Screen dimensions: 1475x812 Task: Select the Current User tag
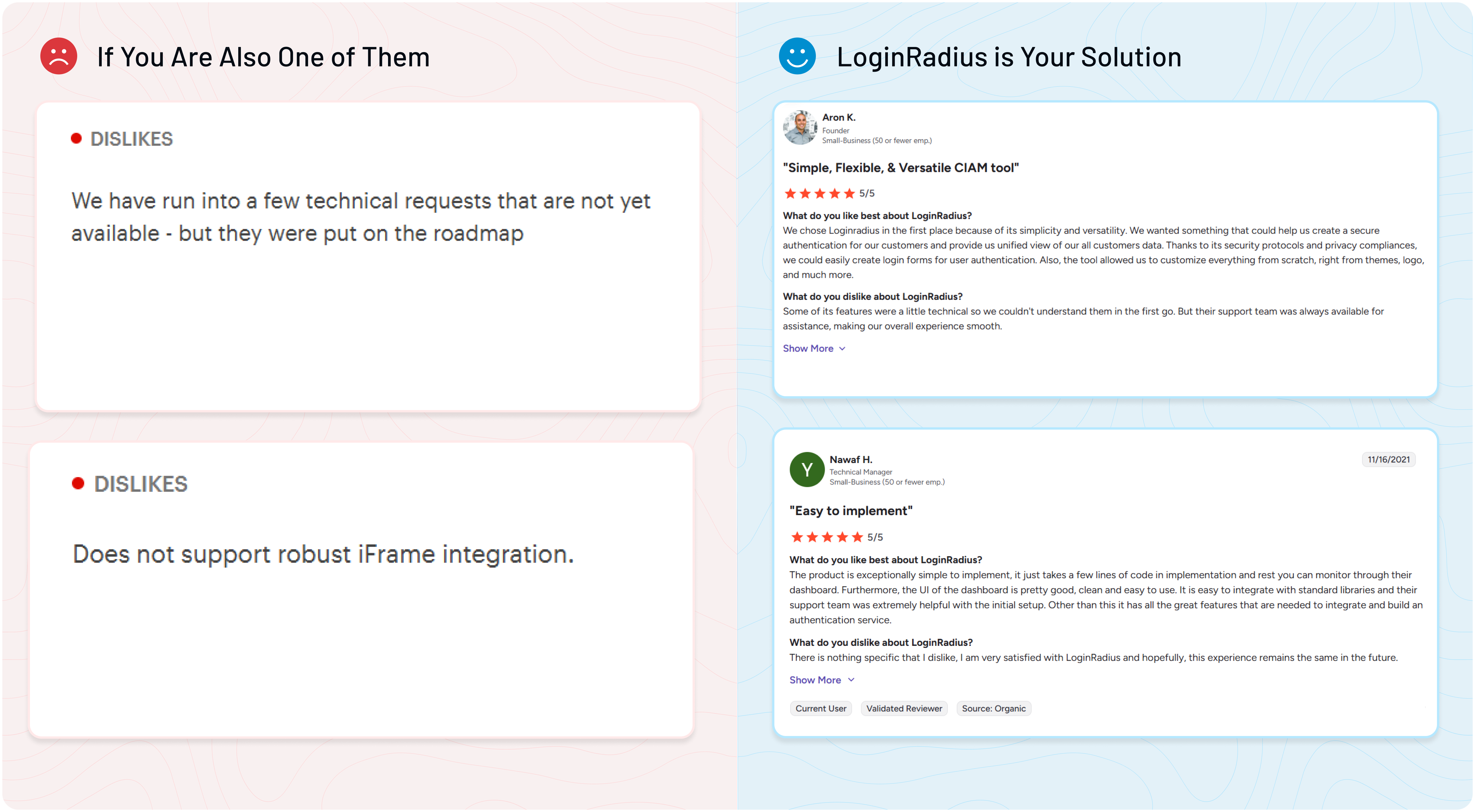(x=820, y=708)
